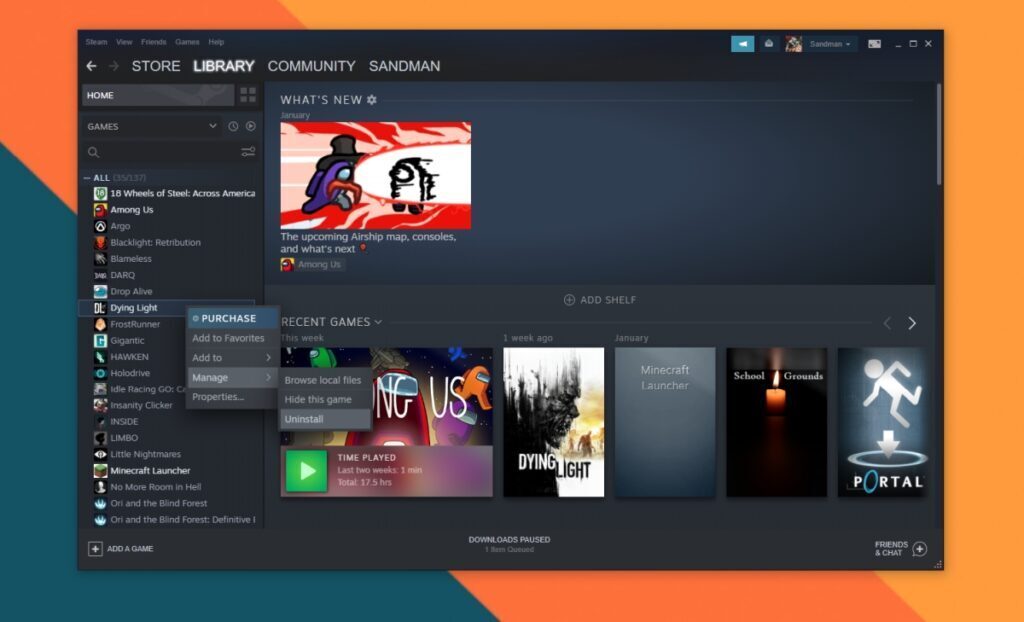Open the Friends menu in the menu bar

pos(153,42)
